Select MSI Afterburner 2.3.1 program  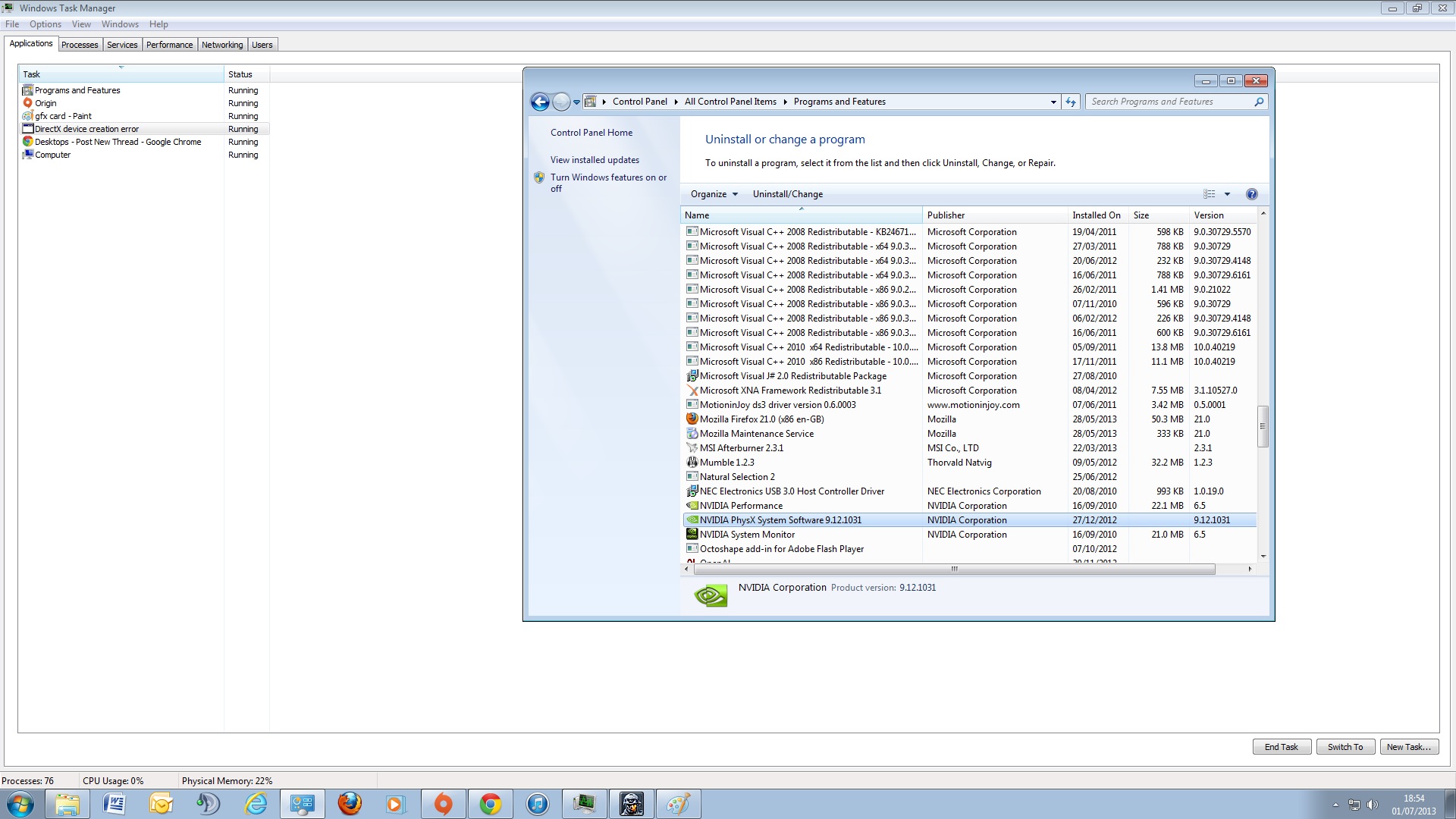969,448
